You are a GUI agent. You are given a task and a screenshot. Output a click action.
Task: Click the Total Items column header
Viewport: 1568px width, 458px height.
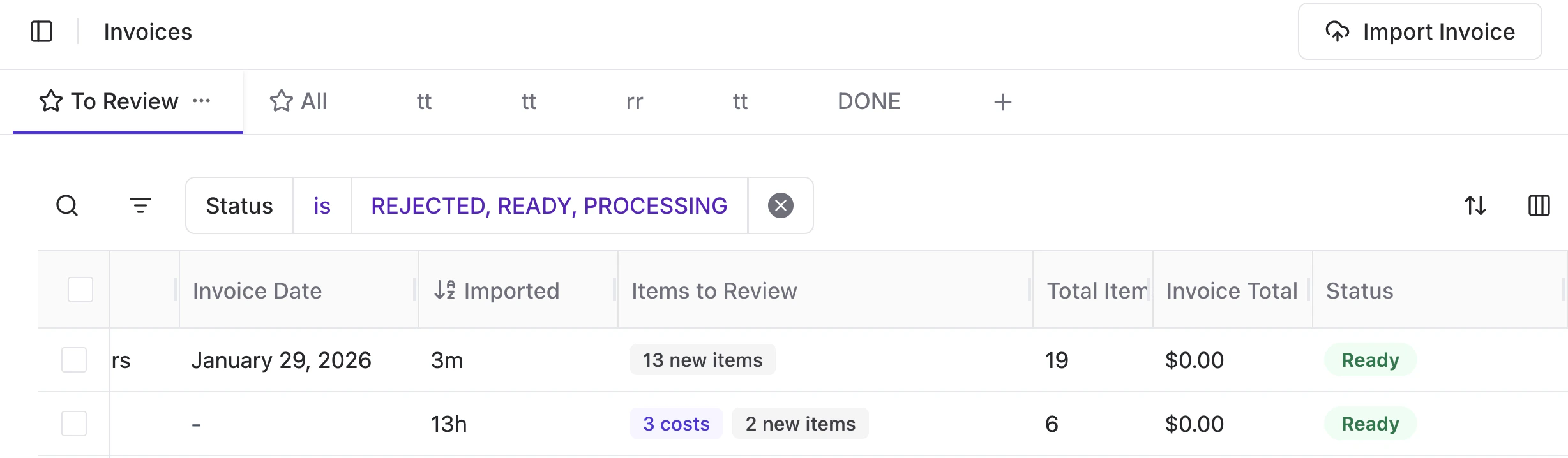pos(1093,290)
